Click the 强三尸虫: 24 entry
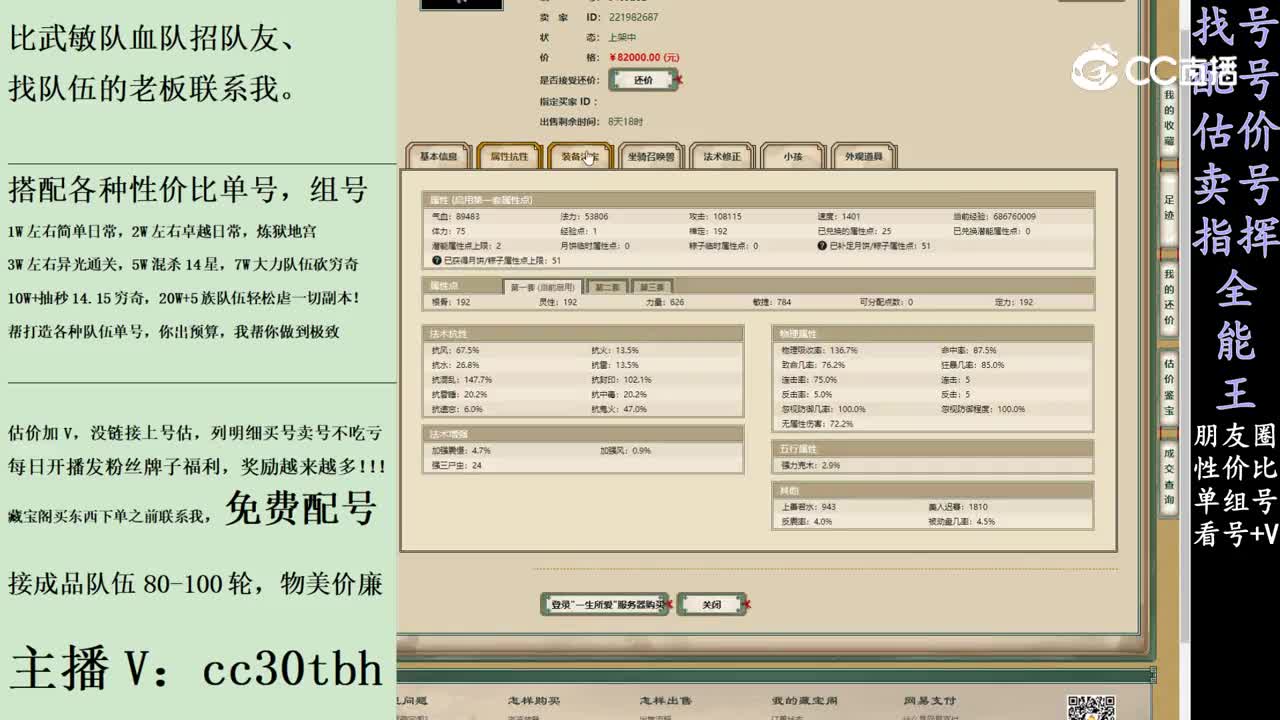Screen dimensions: 1280x720 (456, 465)
